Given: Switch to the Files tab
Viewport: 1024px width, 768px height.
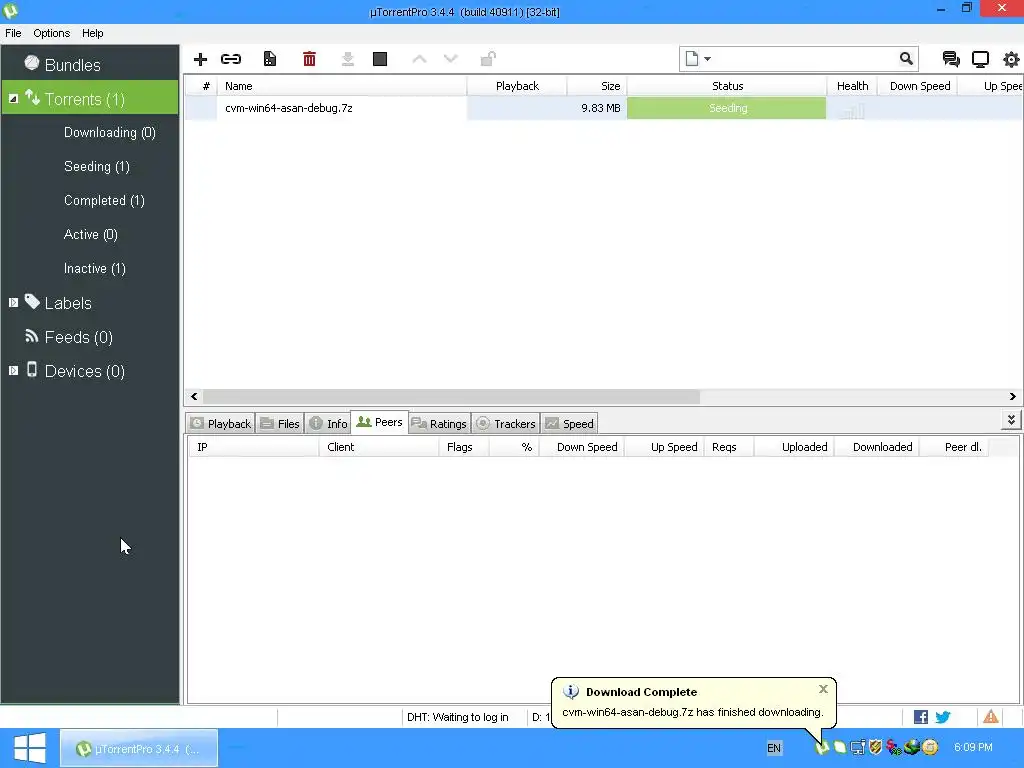Looking at the screenshot, I should coord(280,424).
